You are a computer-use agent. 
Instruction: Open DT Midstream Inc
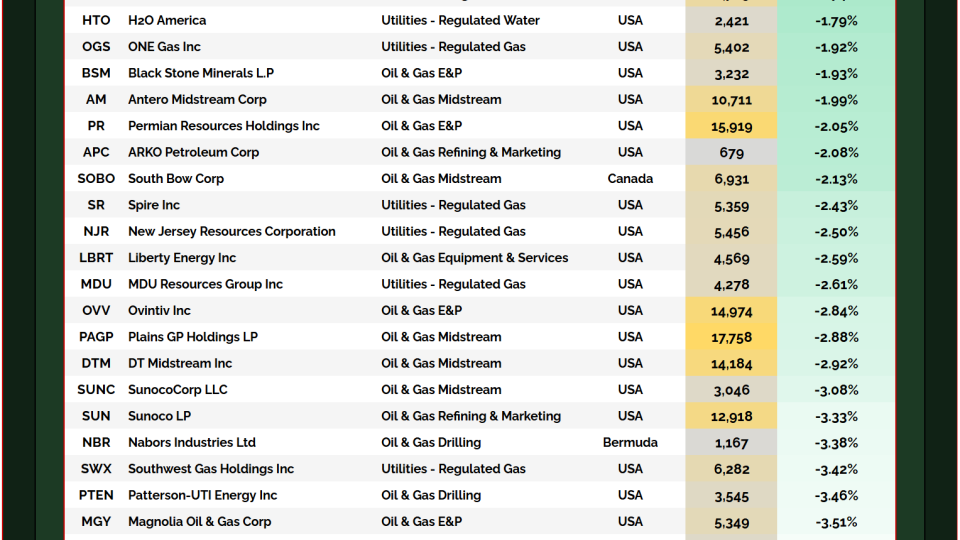pyautogui.click(x=180, y=363)
